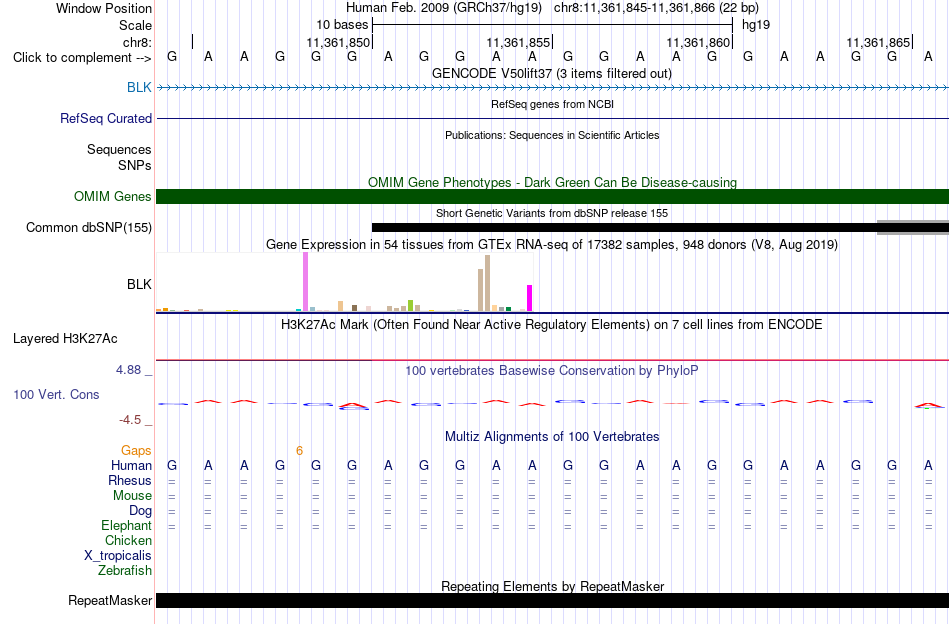Open the RepeatMasker track label

click(110, 600)
